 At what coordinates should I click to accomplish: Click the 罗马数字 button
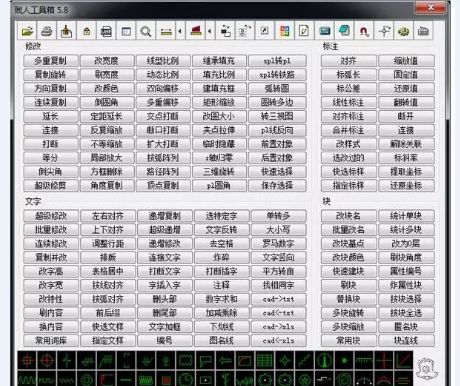278,244
